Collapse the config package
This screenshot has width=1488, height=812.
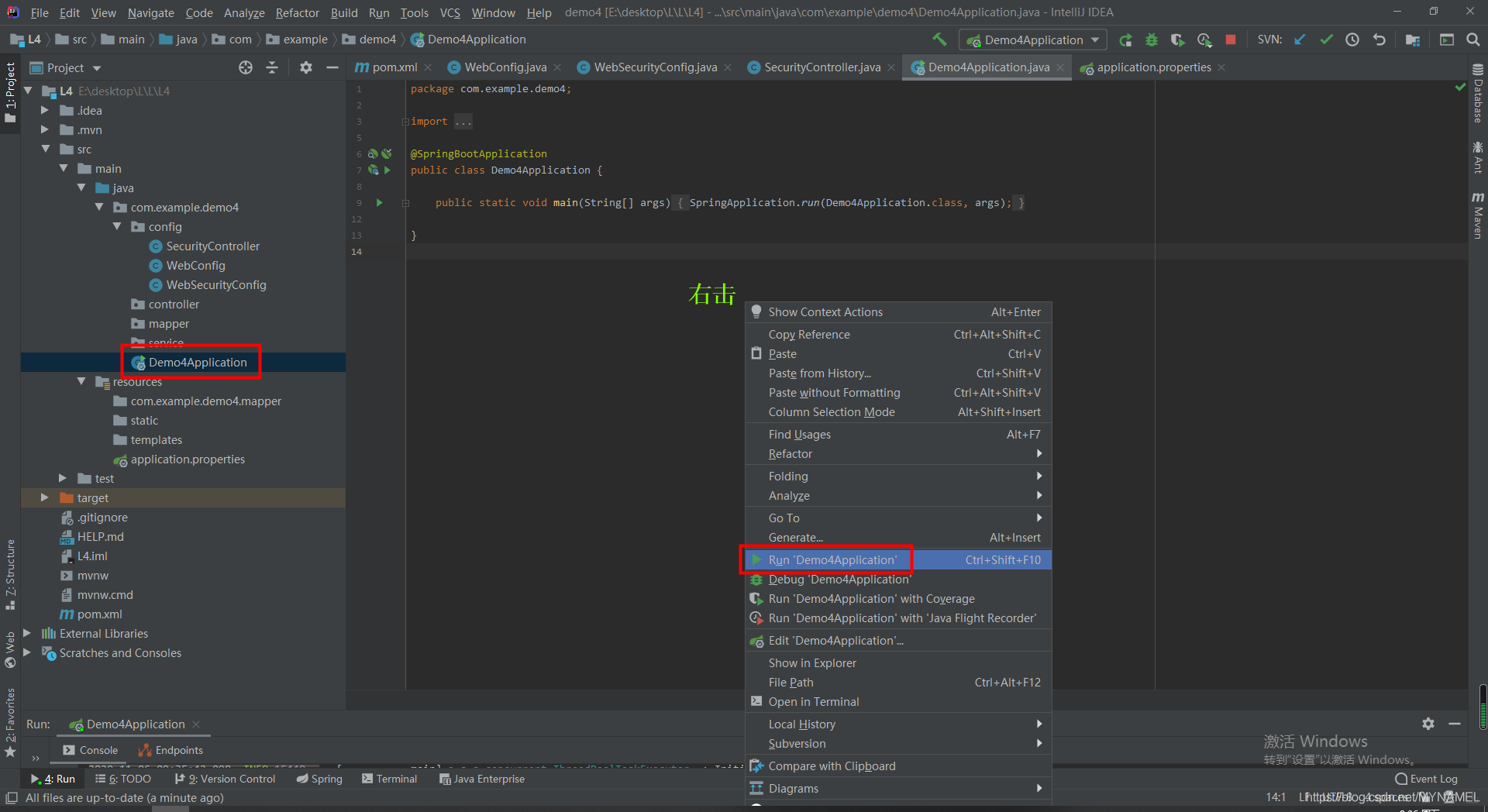[x=117, y=226]
